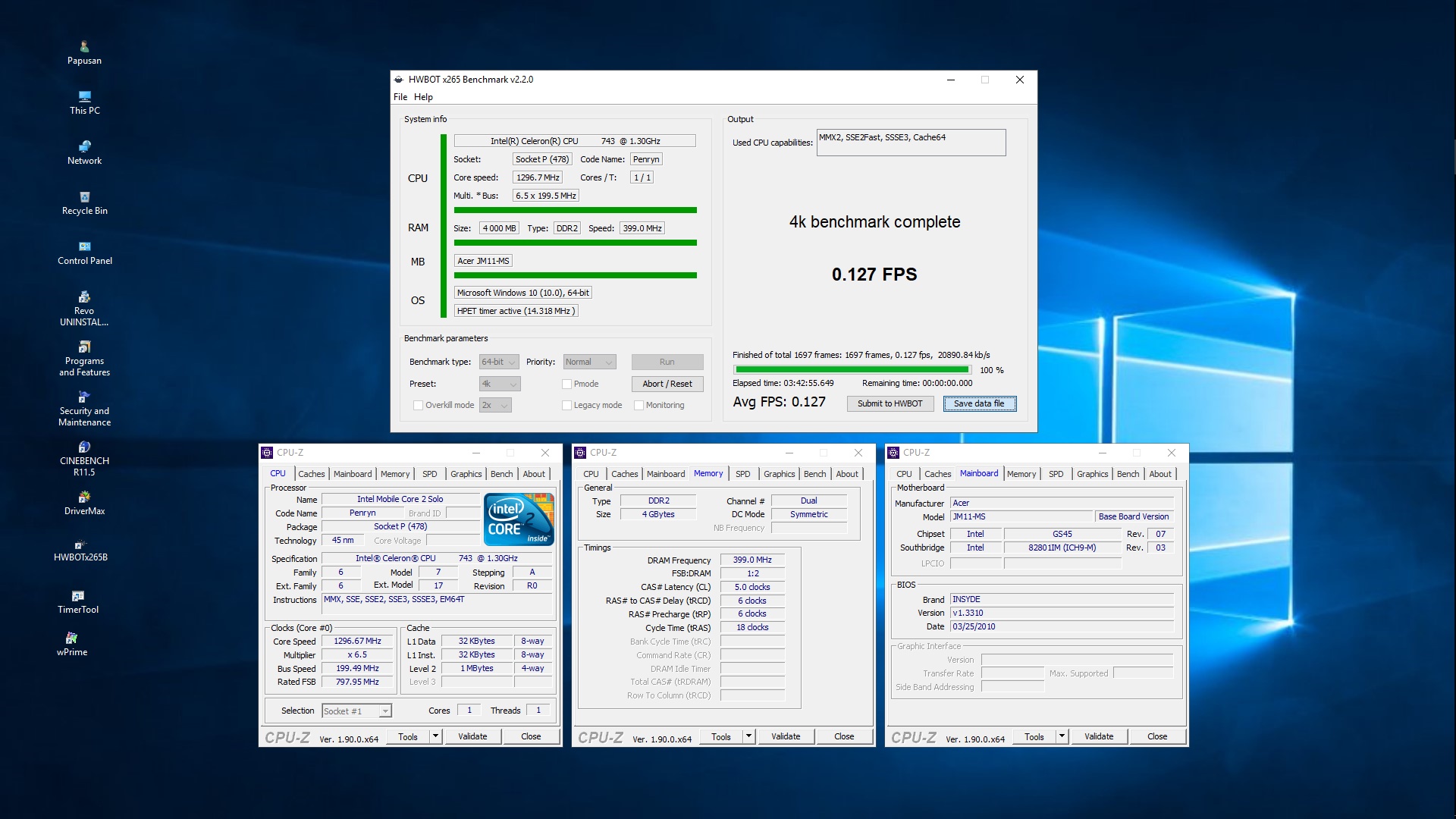Expand Tools arrow in CPU-Z memory window
This screenshot has height=819, width=1456.
[x=748, y=736]
